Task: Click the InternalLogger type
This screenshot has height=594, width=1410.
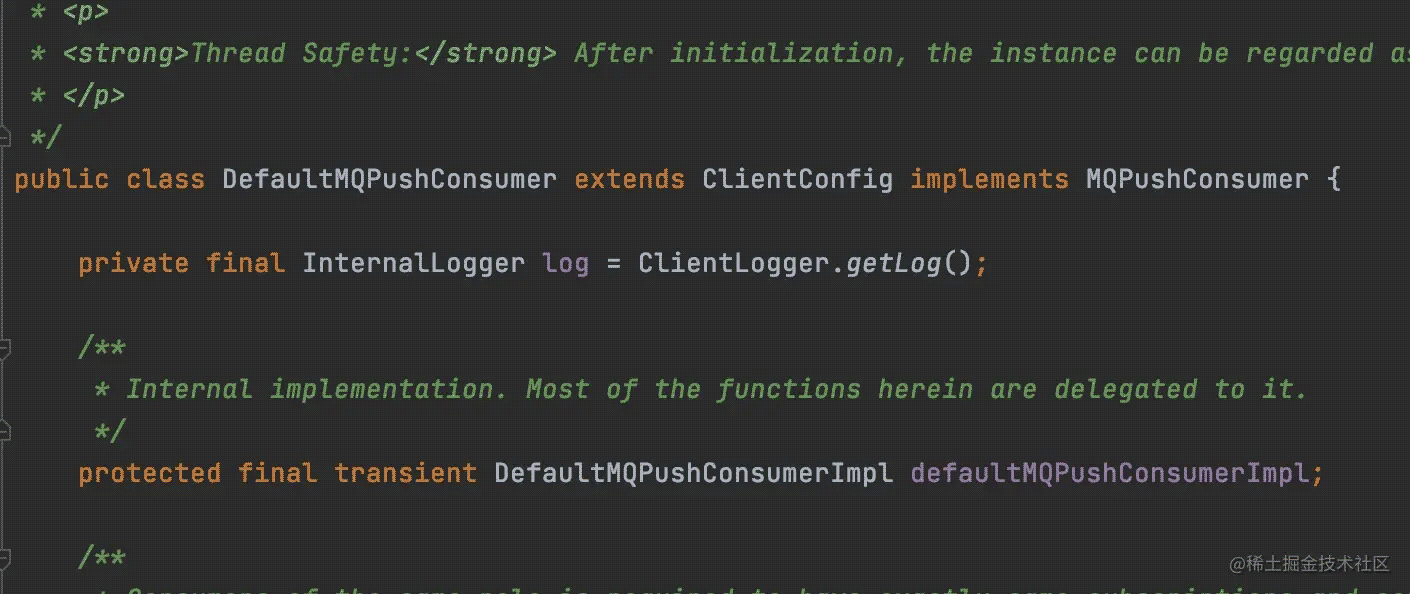Action: click(413, 263)
